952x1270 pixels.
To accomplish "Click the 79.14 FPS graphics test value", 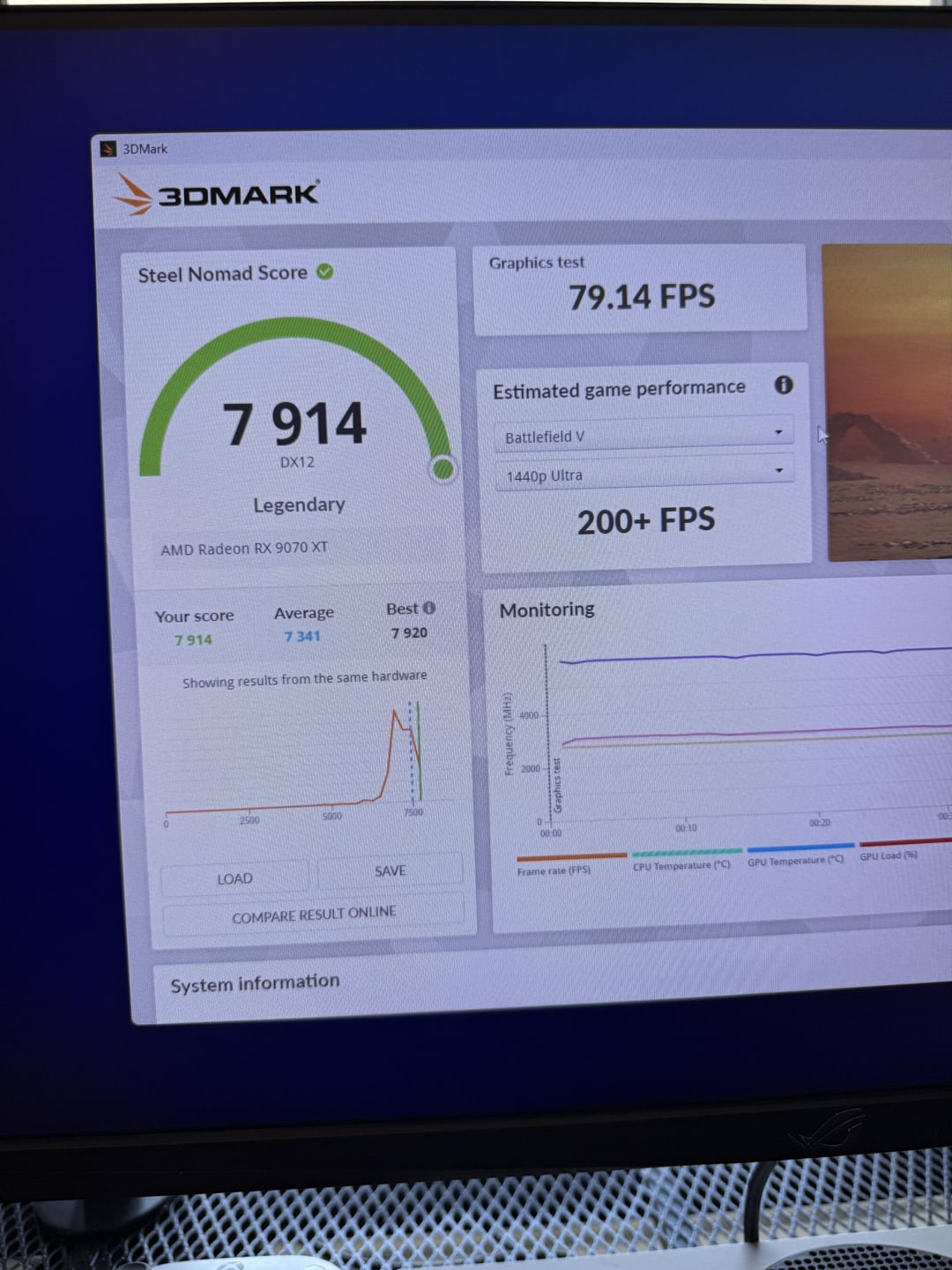I will pos(642,296).
